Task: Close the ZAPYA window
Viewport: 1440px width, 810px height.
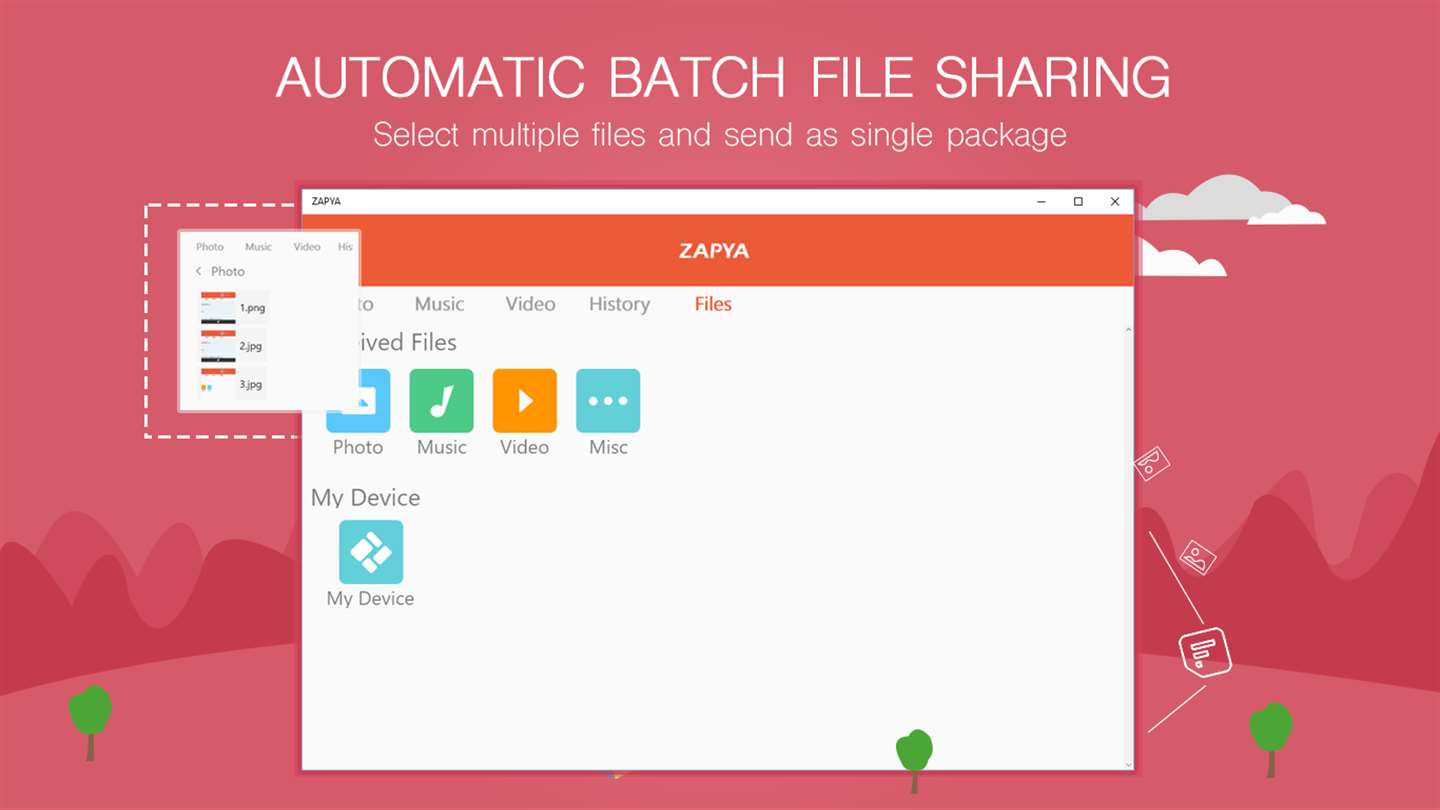Action: [x=1115, y=201]
